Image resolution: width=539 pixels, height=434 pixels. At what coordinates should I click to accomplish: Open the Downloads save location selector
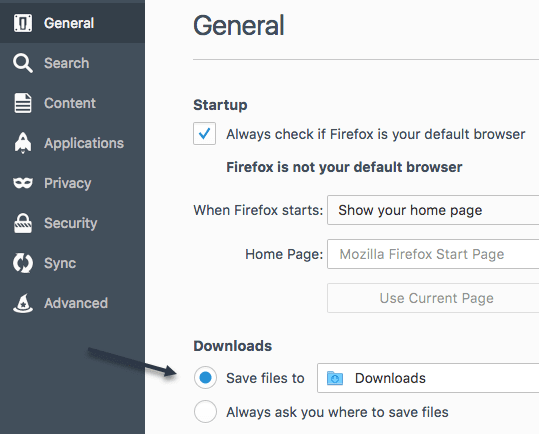[428, 378]
